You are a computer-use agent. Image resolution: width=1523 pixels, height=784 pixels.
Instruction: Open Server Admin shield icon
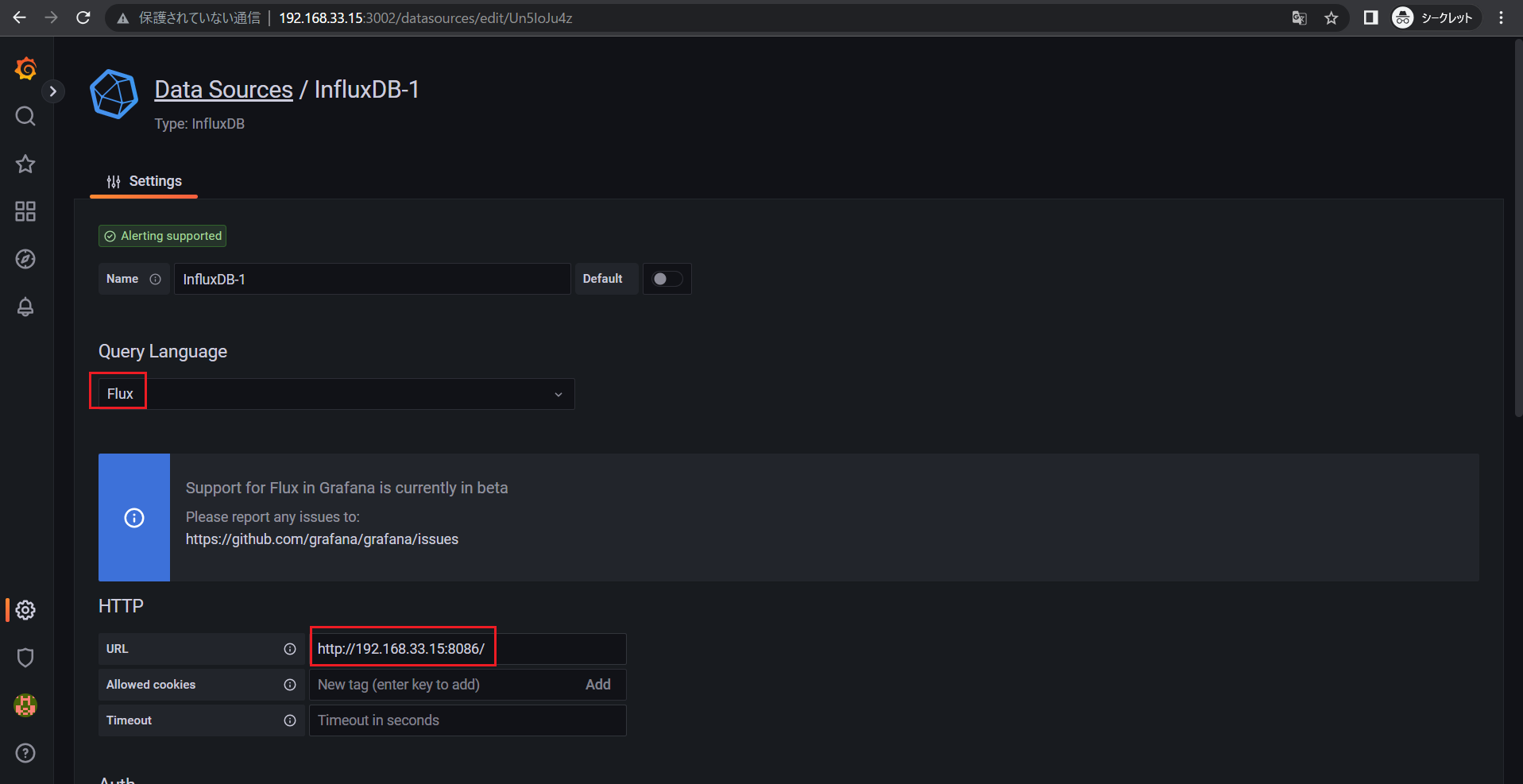click(25, 658)
